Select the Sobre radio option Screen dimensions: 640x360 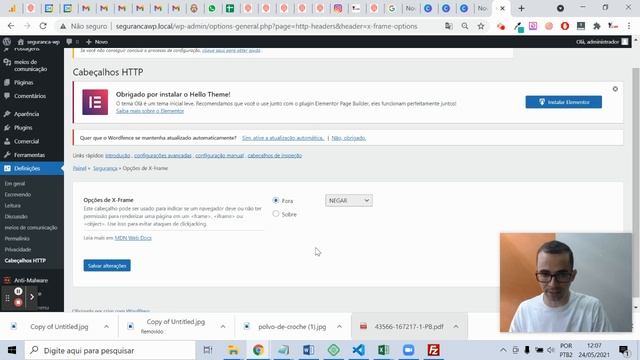click(x=276, y=214)
